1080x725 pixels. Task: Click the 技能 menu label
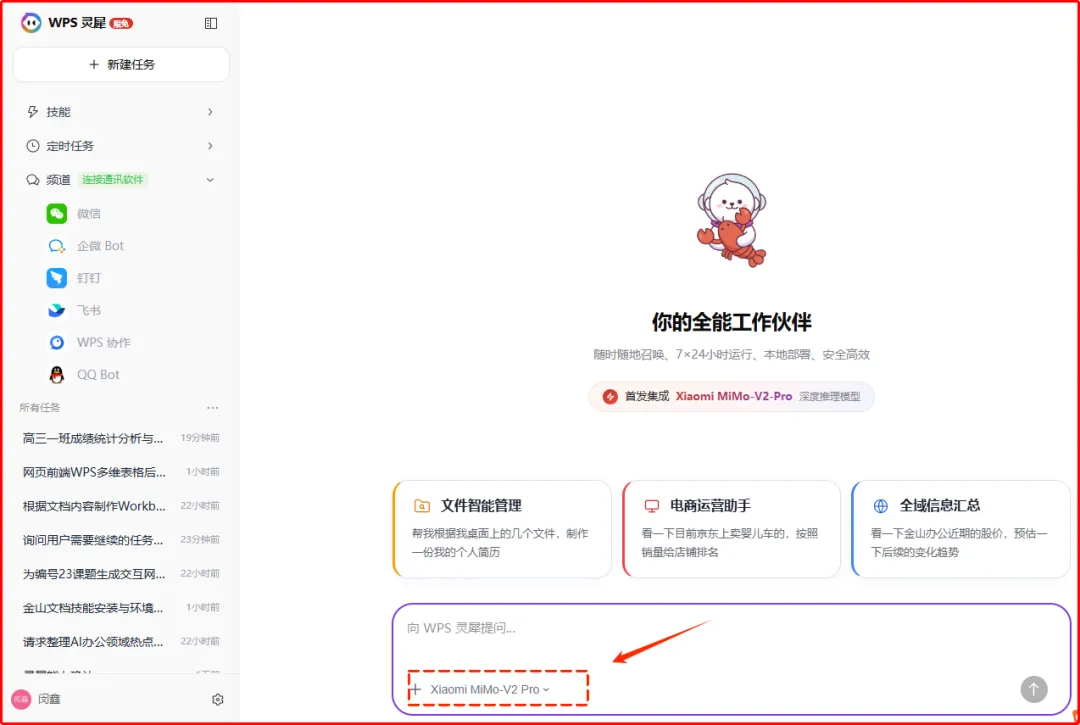click(59, 112)
